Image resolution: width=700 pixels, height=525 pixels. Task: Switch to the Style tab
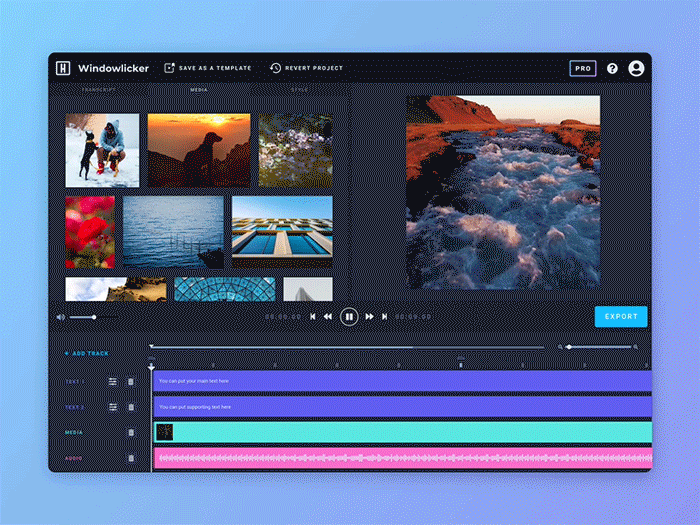(300, 91)
